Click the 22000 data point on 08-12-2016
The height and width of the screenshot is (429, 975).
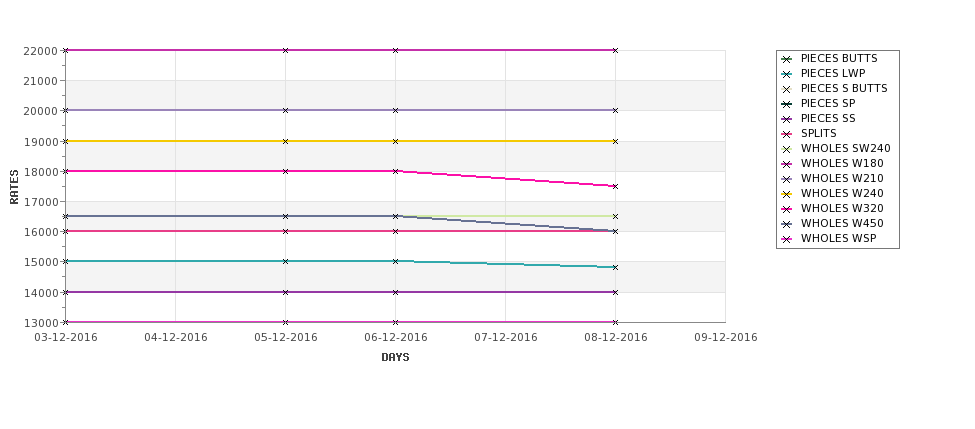pyautogui.click(x=615, y=50)
